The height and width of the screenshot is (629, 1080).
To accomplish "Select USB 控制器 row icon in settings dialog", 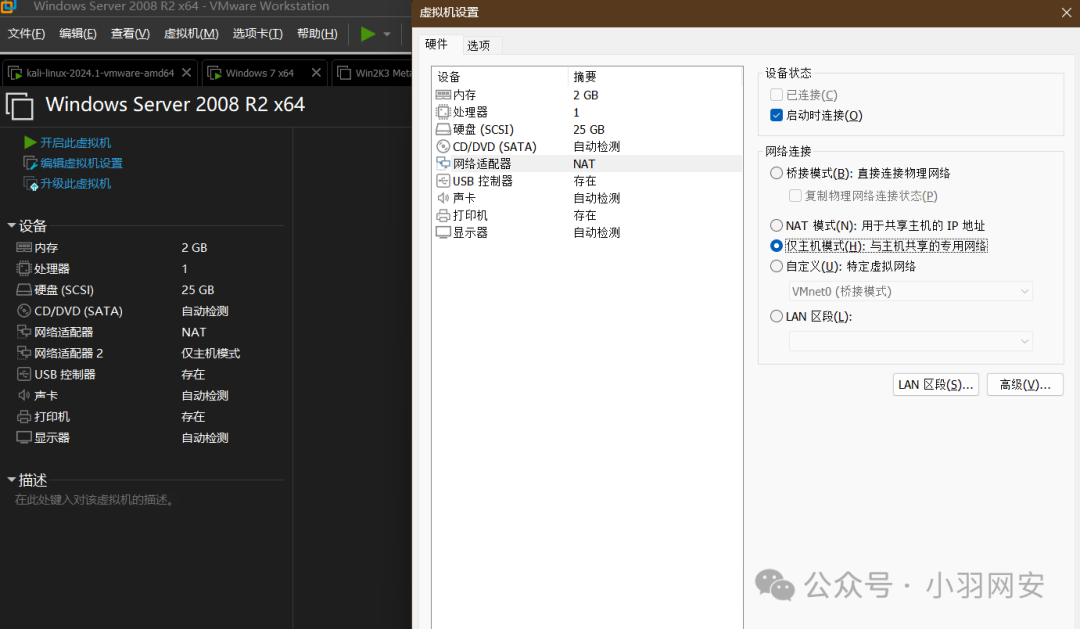I will 443,181.
